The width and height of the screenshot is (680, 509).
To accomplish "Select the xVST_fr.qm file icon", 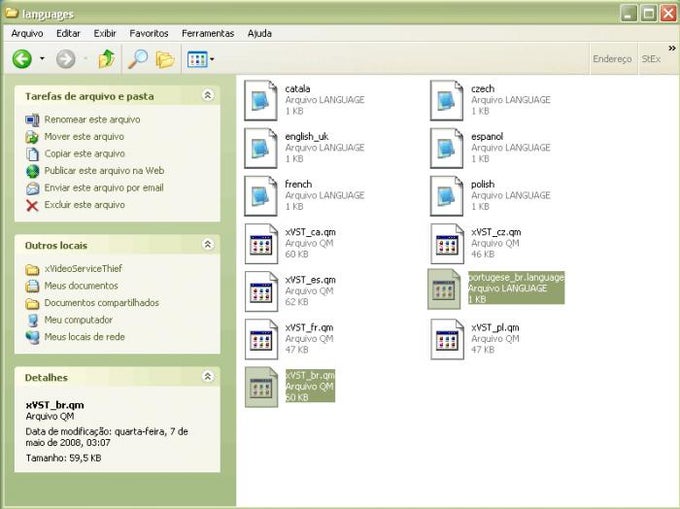I will point(261,339).
